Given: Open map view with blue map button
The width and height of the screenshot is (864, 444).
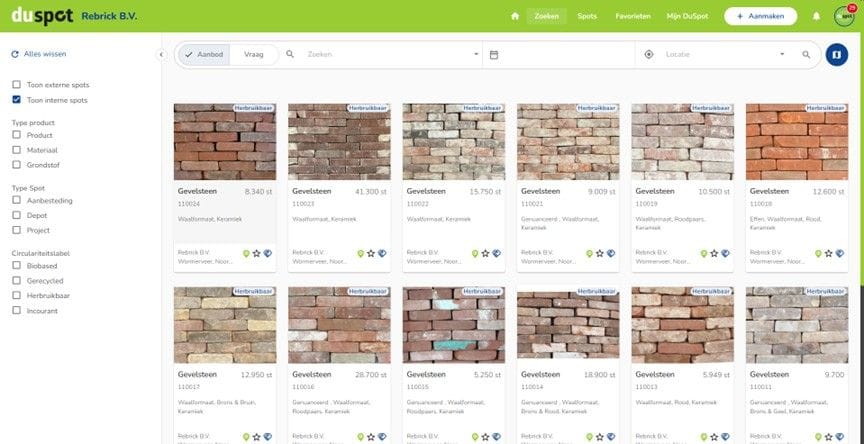Looking at the screenshot, I should 836,54.
